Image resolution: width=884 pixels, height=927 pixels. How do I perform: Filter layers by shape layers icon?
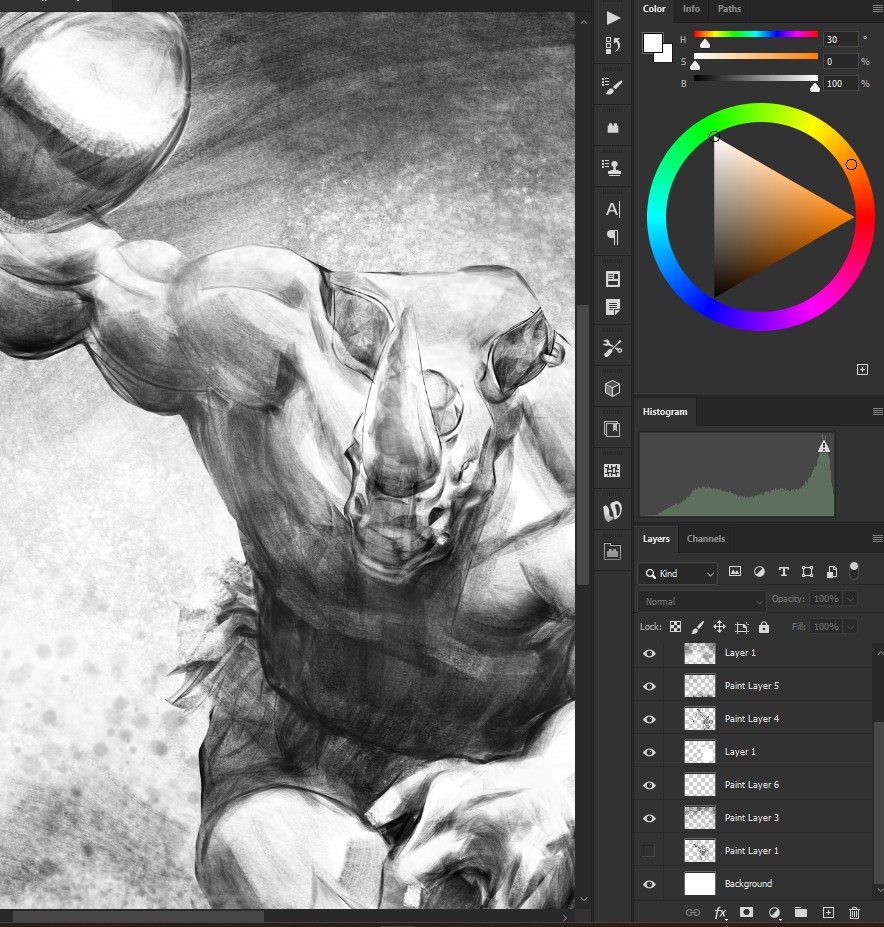pyautogui.click(x=807, y=571)
